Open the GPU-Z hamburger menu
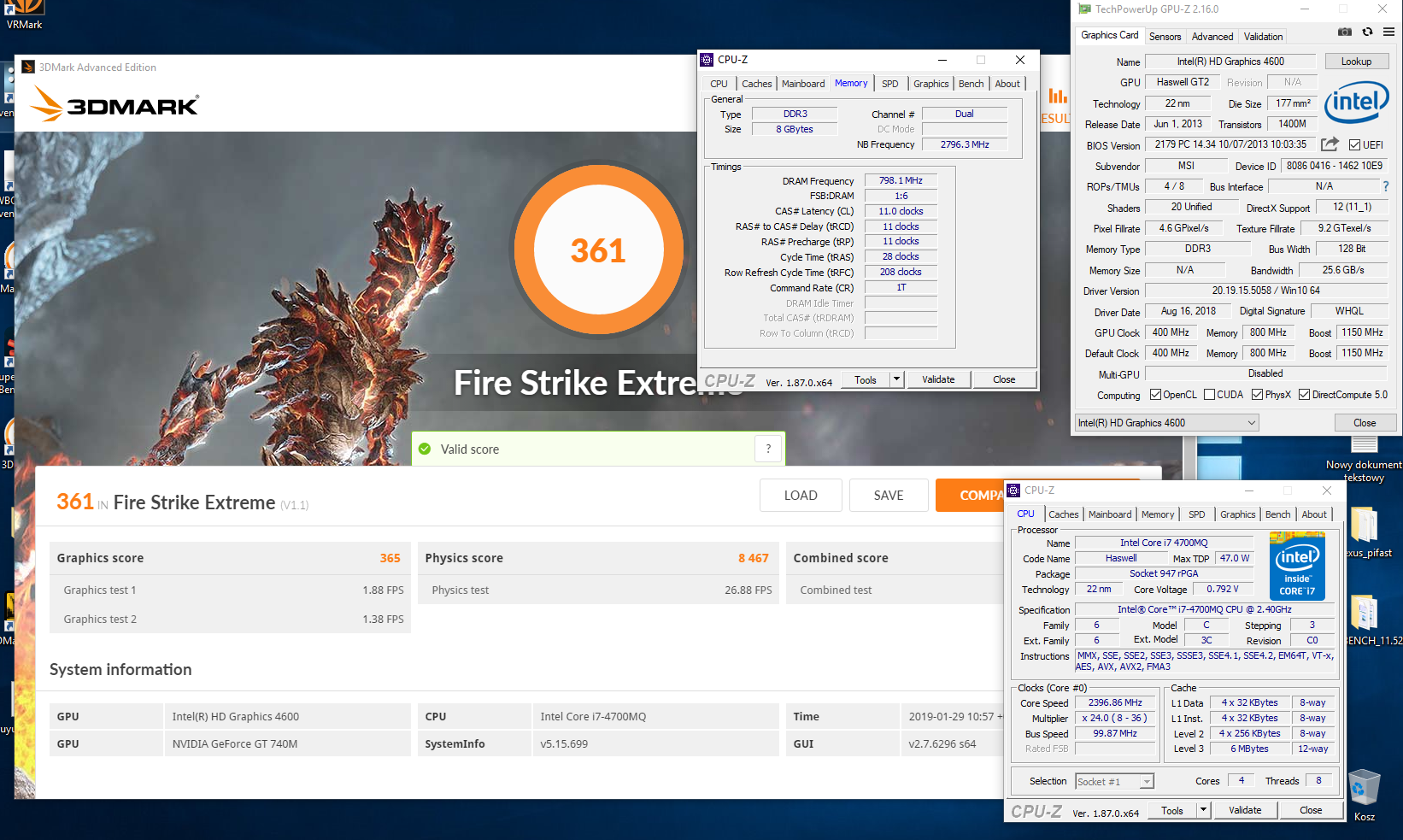The width and height of the screenshot is (1403, 840). click(1388, 32)
